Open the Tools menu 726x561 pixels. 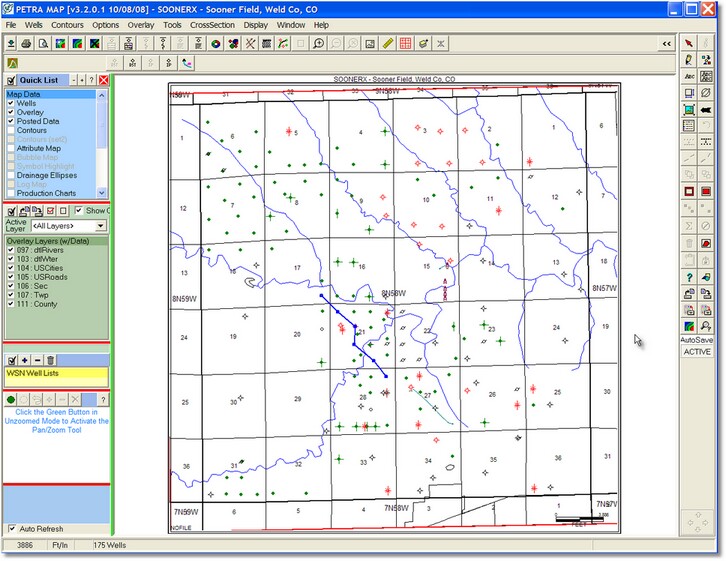click(x=172, y=25)
